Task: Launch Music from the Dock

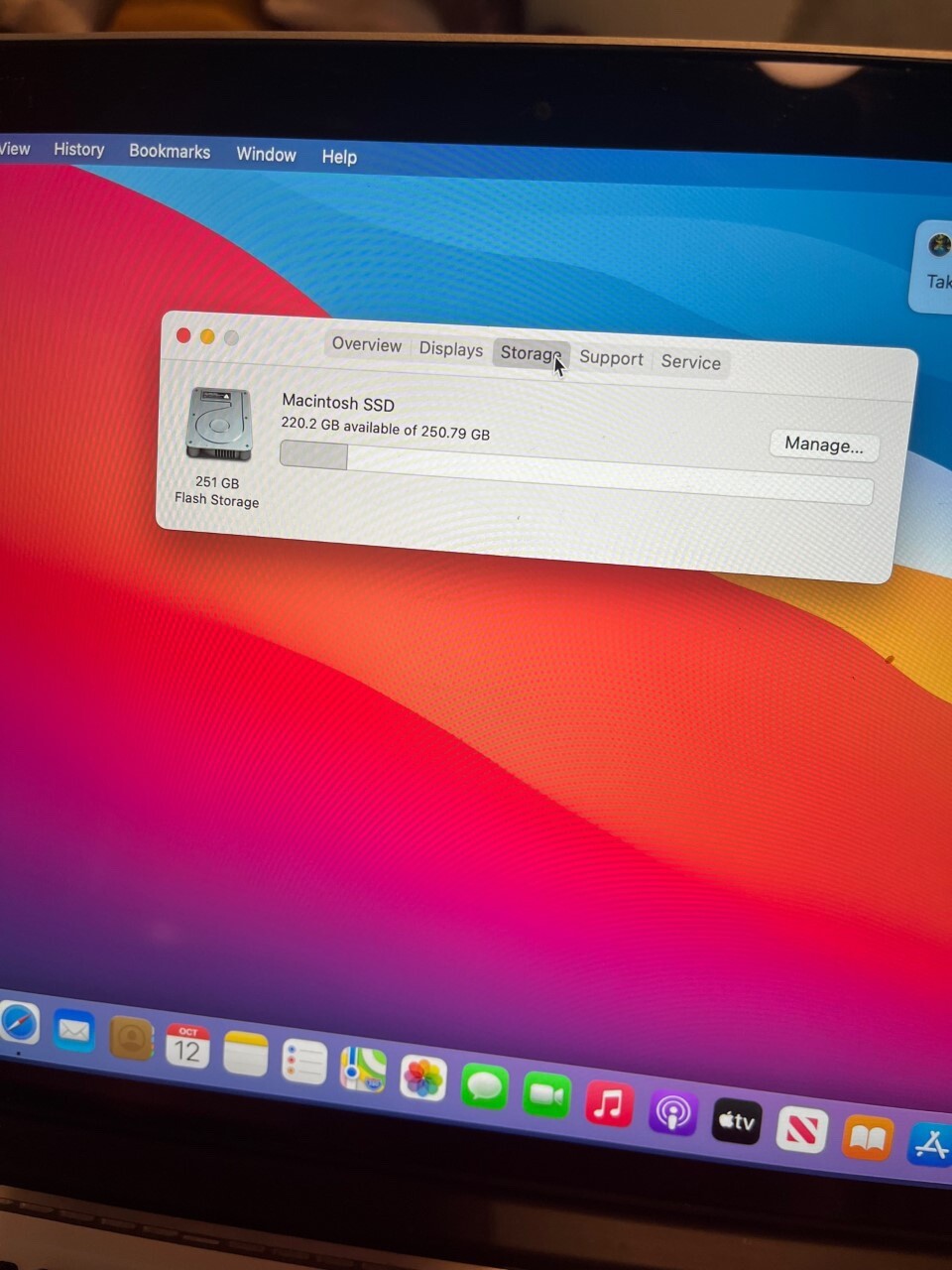Action: point(609,1103)
